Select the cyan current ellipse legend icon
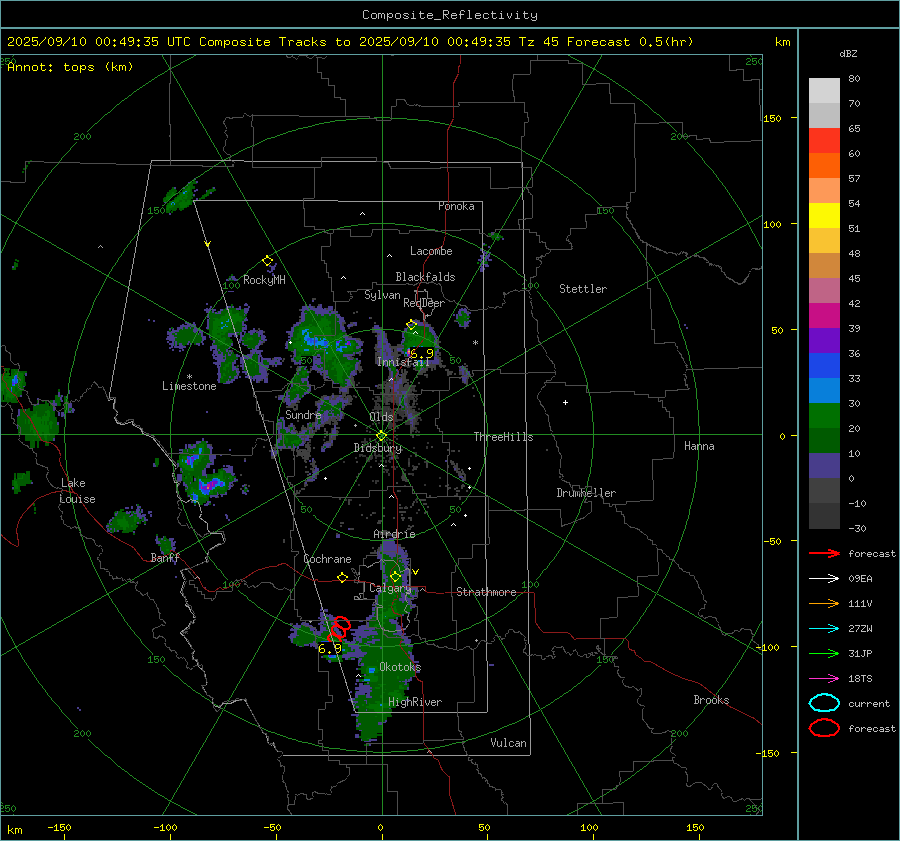This screenshot has width=900, height=841. [x=824, y=703]
